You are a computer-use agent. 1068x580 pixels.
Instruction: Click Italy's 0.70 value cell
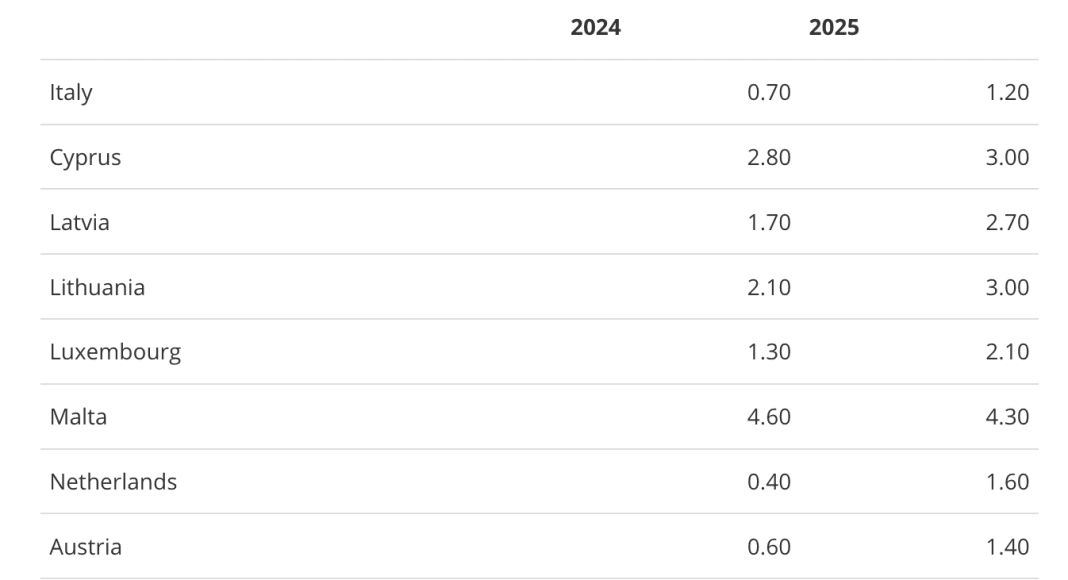pos(769,93)
